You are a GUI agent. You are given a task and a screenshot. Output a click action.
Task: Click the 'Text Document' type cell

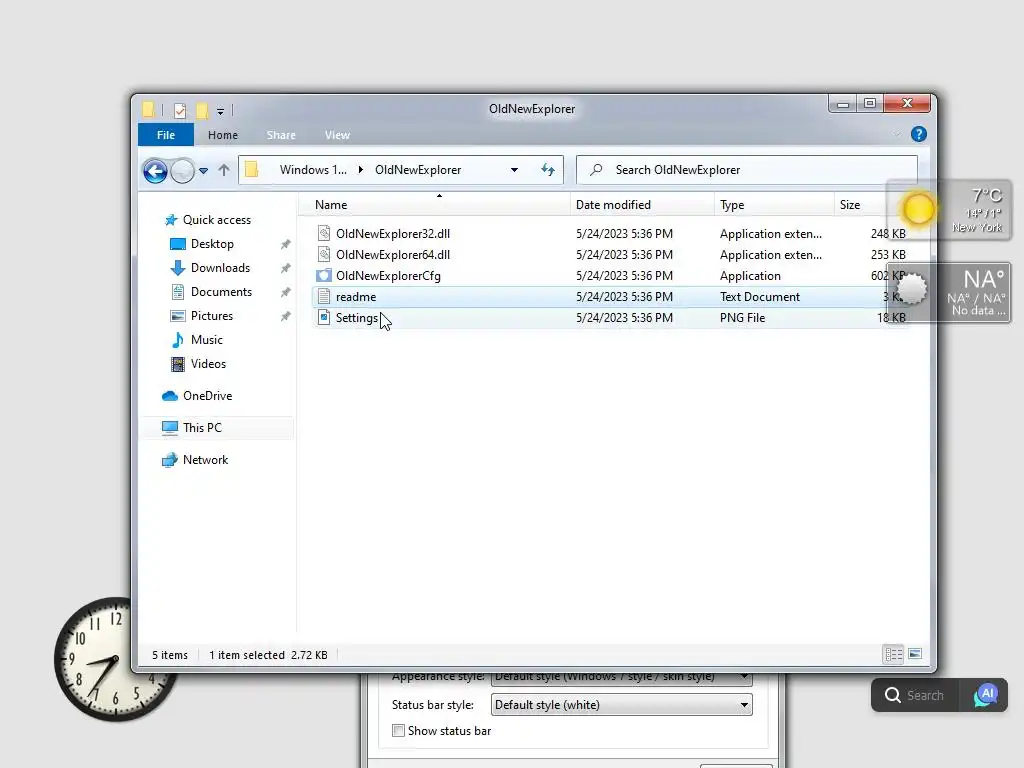pyautogui.click(x=760, y=296)
